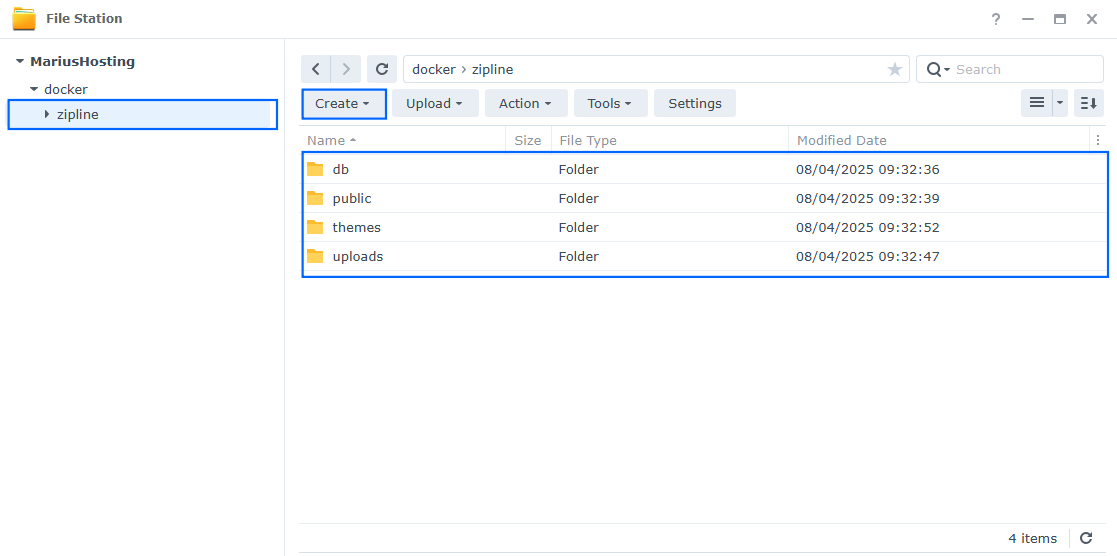Click docker in the path breadcrumb
1117x556 pixels.
pos(434,69)
